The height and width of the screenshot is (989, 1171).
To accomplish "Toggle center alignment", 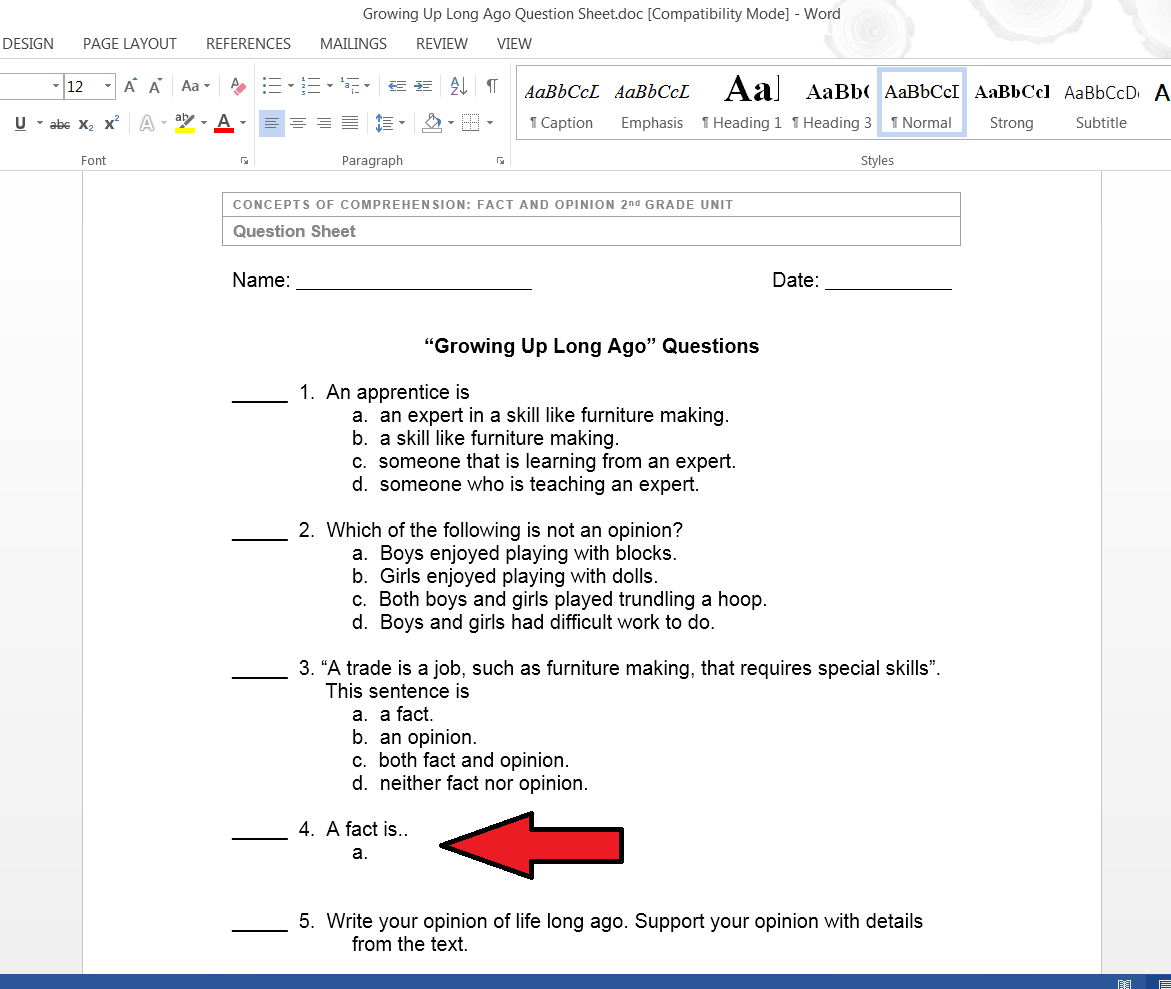I will click(x=298, y=122).
